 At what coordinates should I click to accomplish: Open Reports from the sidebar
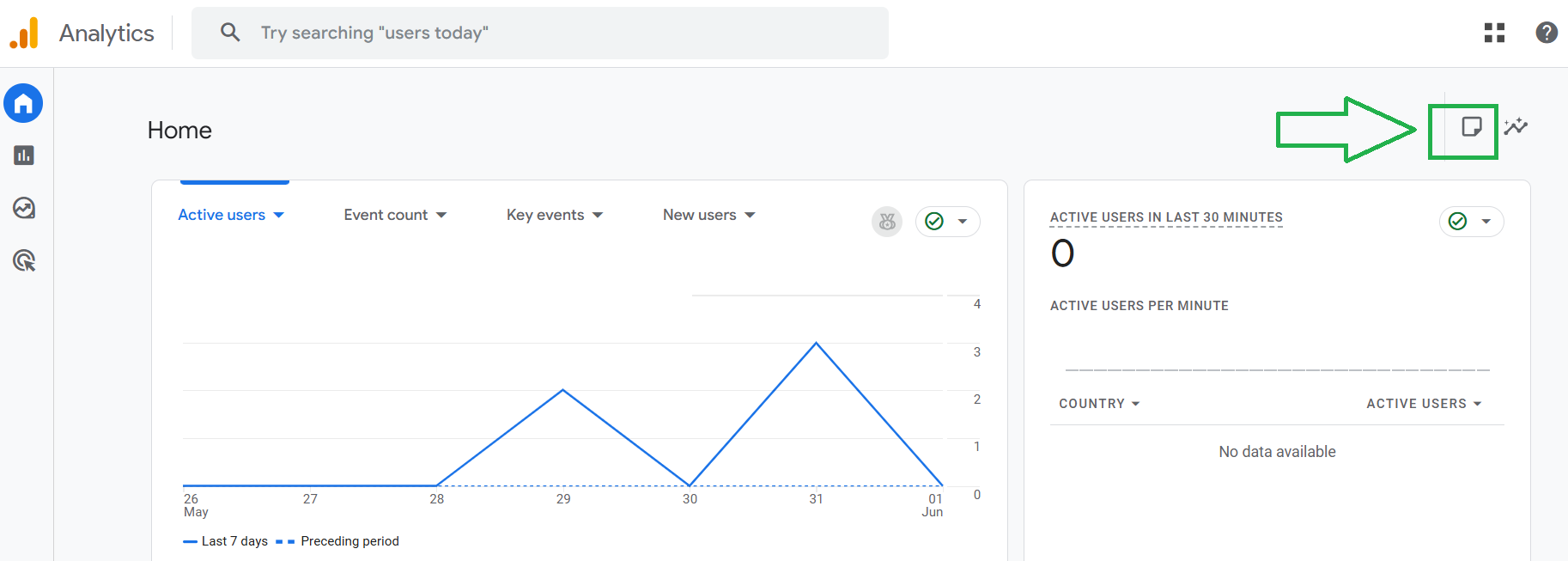(x=23, y=155)
